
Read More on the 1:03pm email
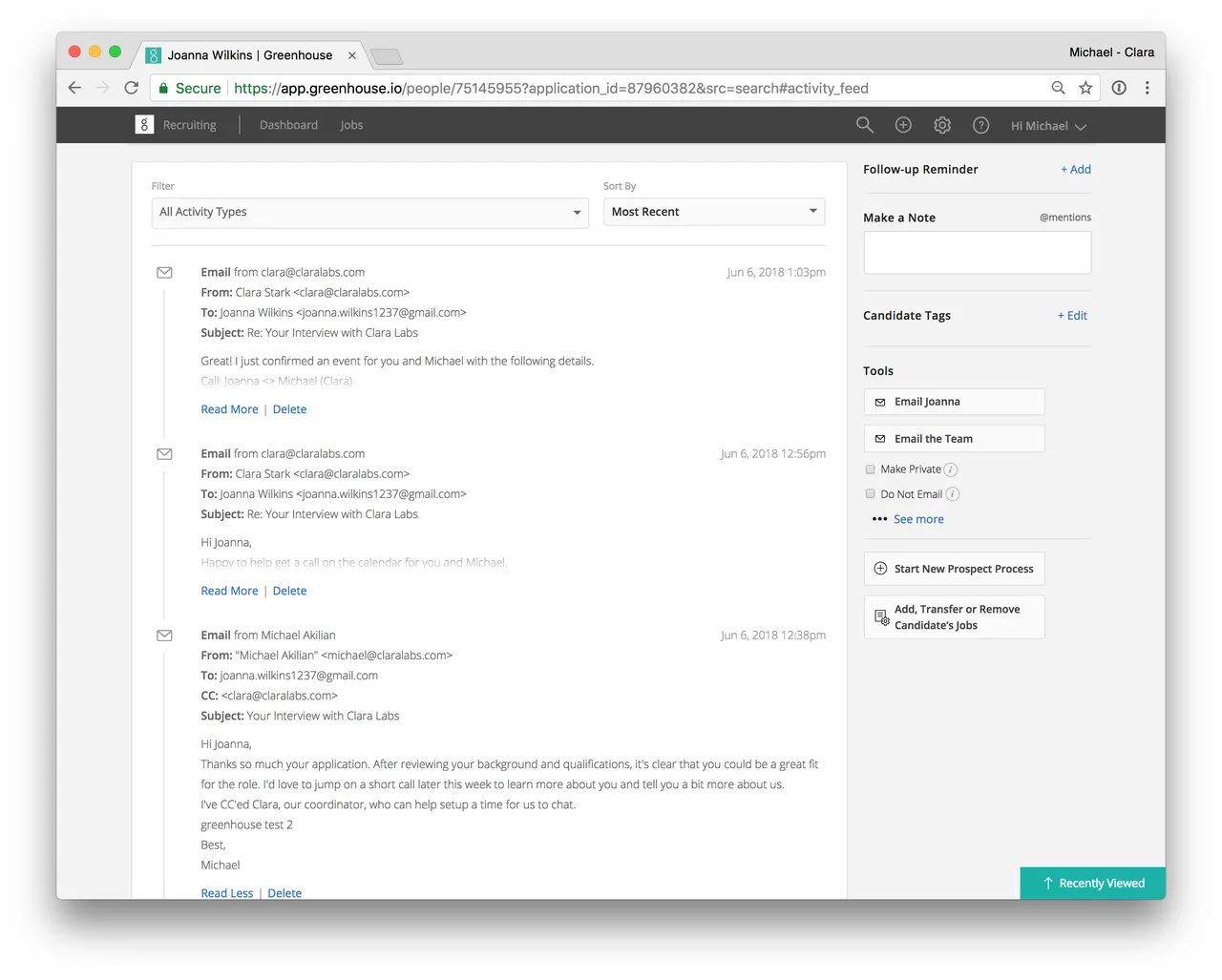point(229,409)
